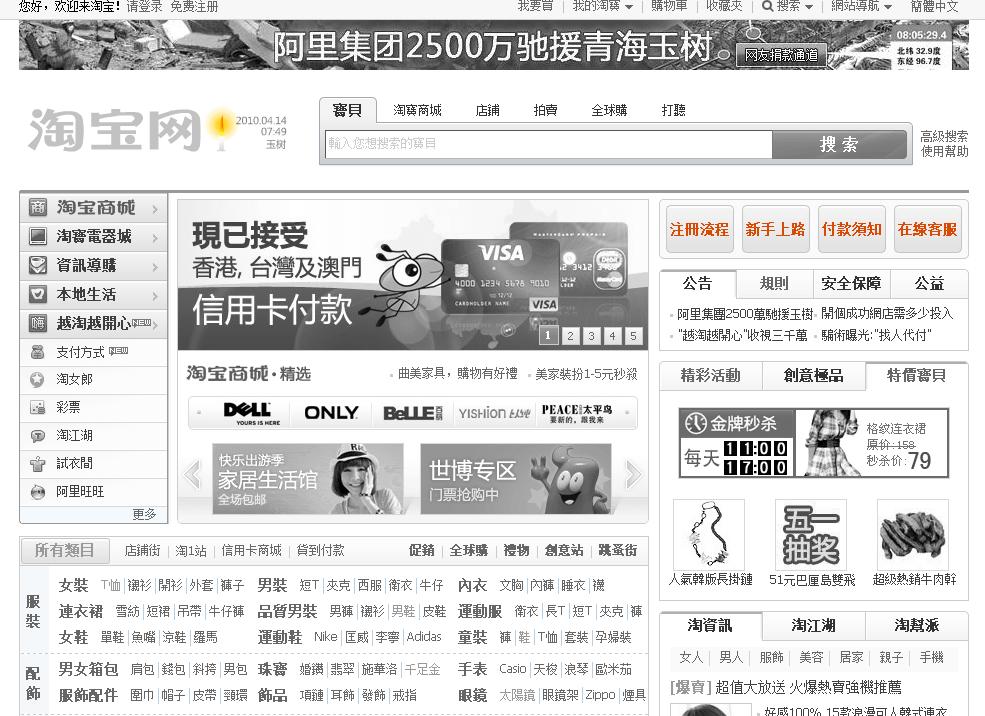Select the 全球購 search tab

[x=609, y=111]
